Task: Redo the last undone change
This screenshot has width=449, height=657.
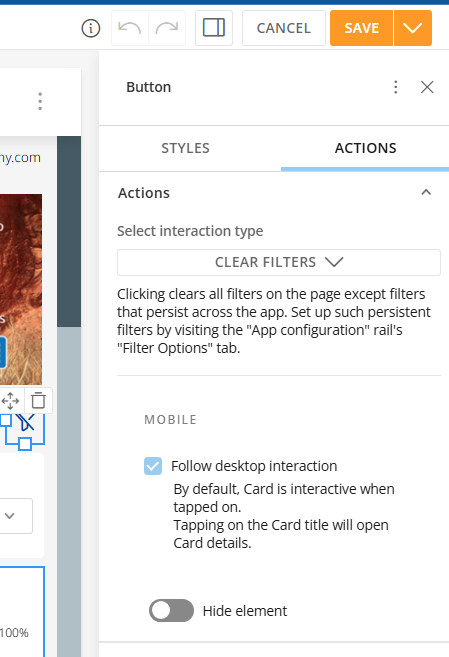Action: (x=167, y=28)
